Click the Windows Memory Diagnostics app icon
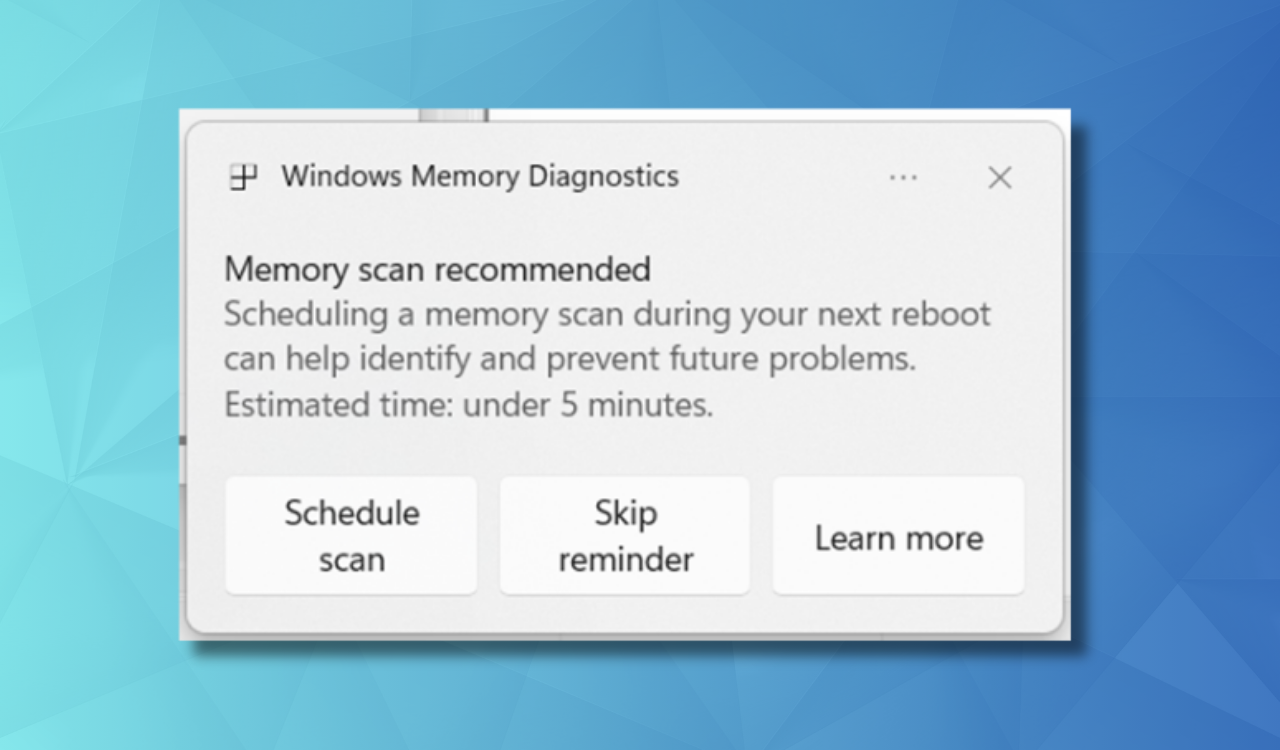Viewport: 1280px width, 750px height. pos(243,177)
